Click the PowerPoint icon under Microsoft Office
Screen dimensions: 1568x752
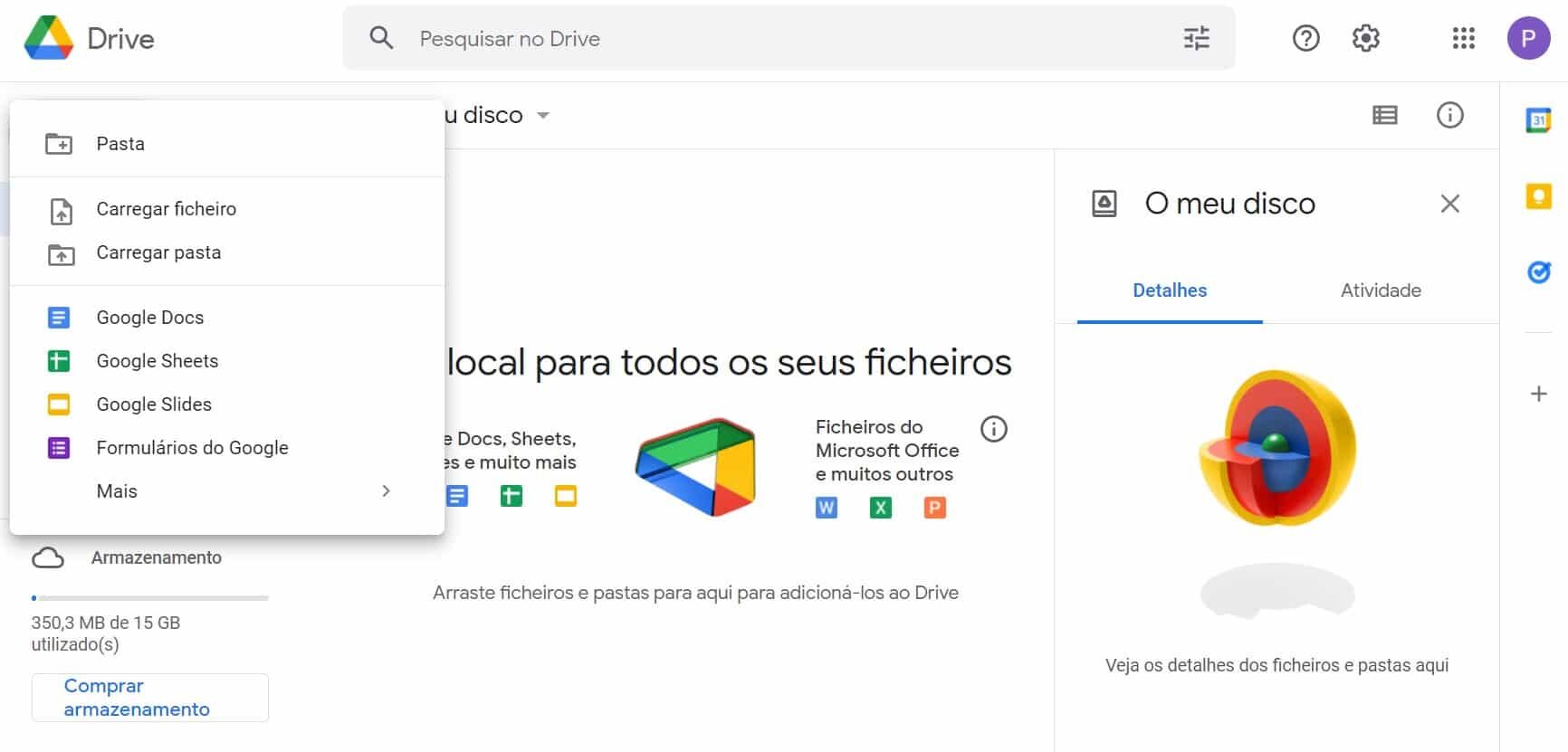[934, 508]
